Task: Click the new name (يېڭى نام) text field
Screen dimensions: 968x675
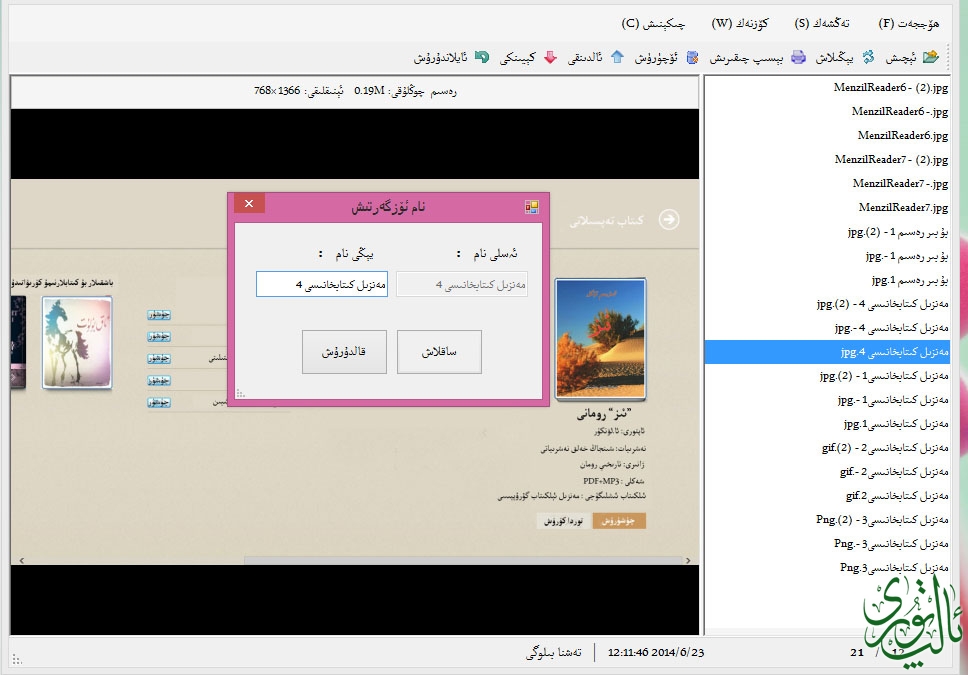Action: [322, 285]
